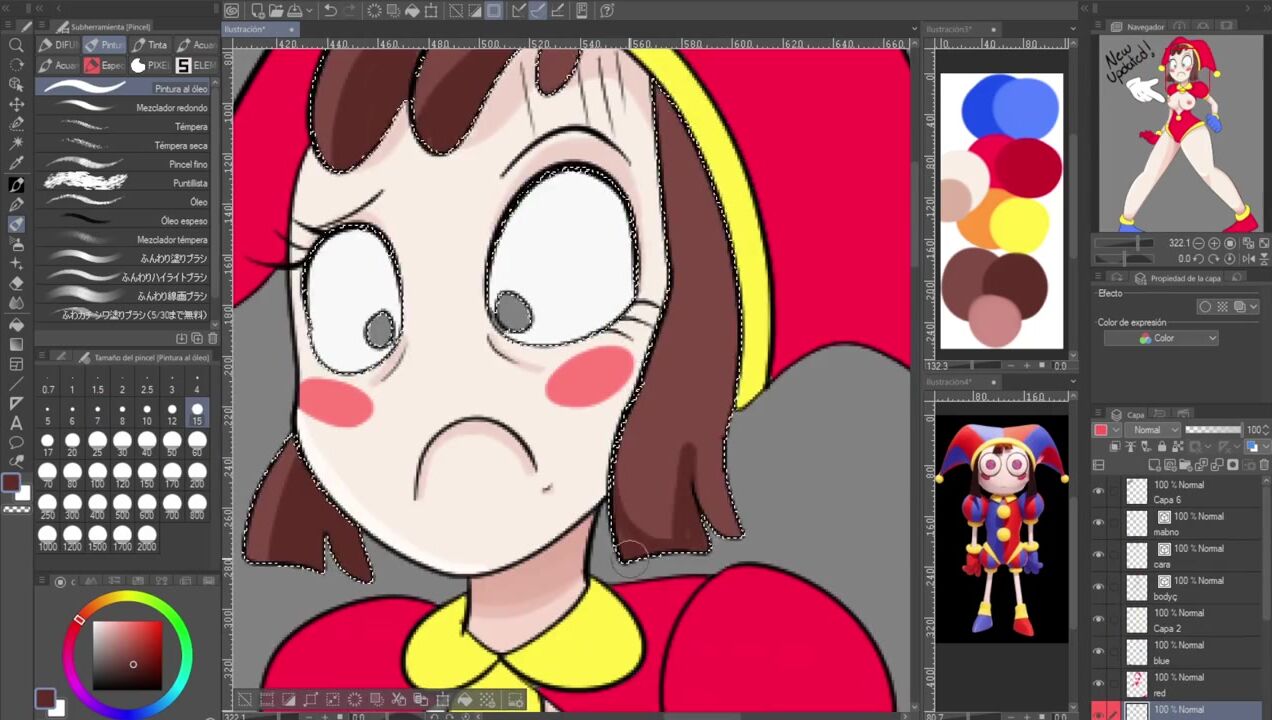The height and width of the screenshot is (720, 1272).
Task: Pick the Eraser tool
Action: [x=16, y=284]
